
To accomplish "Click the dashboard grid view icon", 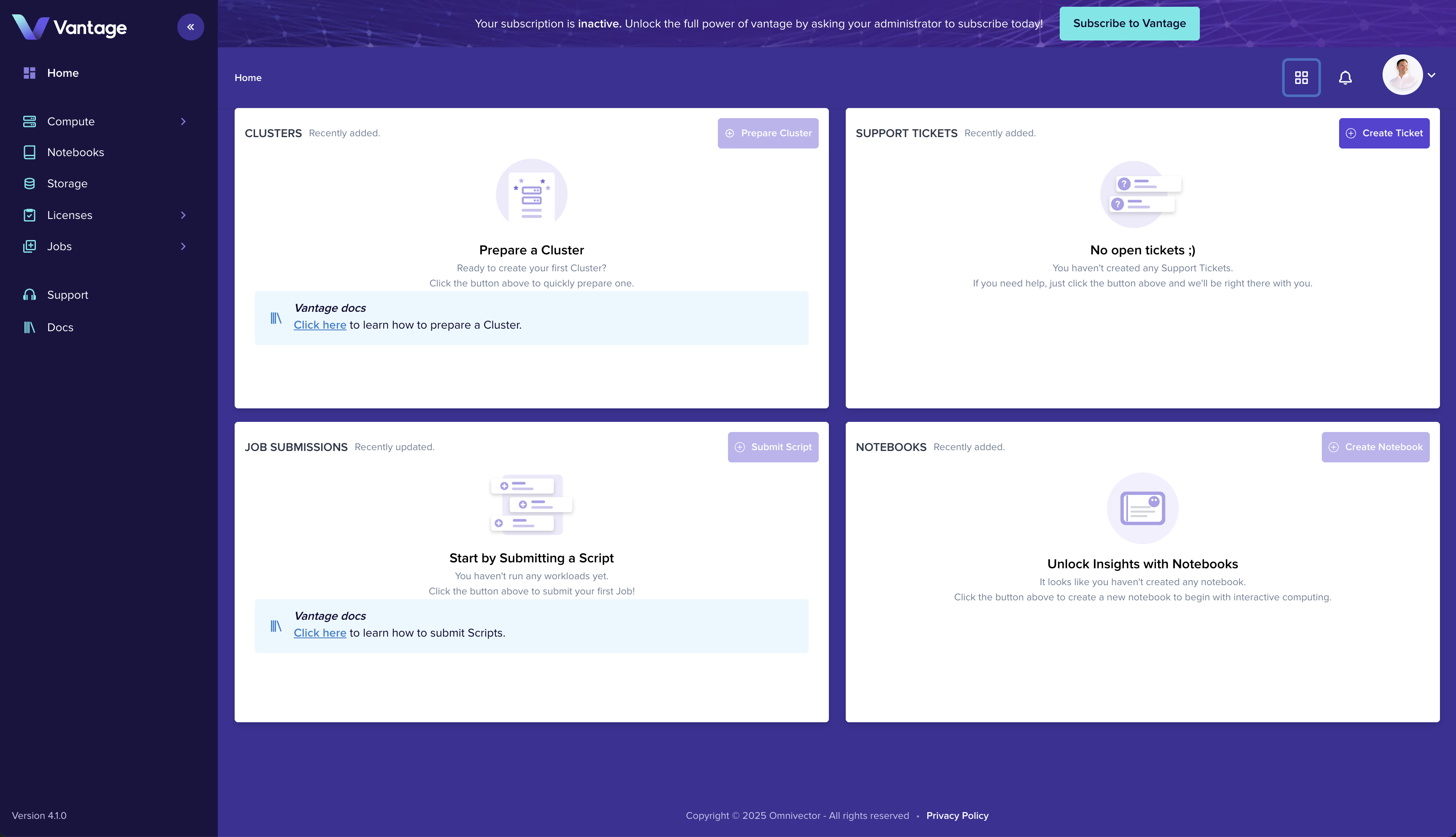I will [1301, 78].
